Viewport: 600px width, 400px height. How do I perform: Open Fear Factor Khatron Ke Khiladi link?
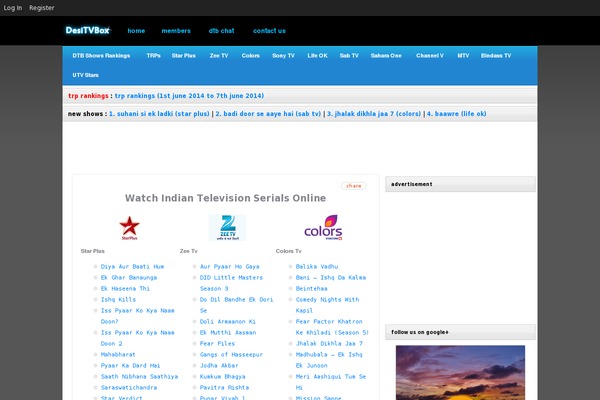(332, 327)
